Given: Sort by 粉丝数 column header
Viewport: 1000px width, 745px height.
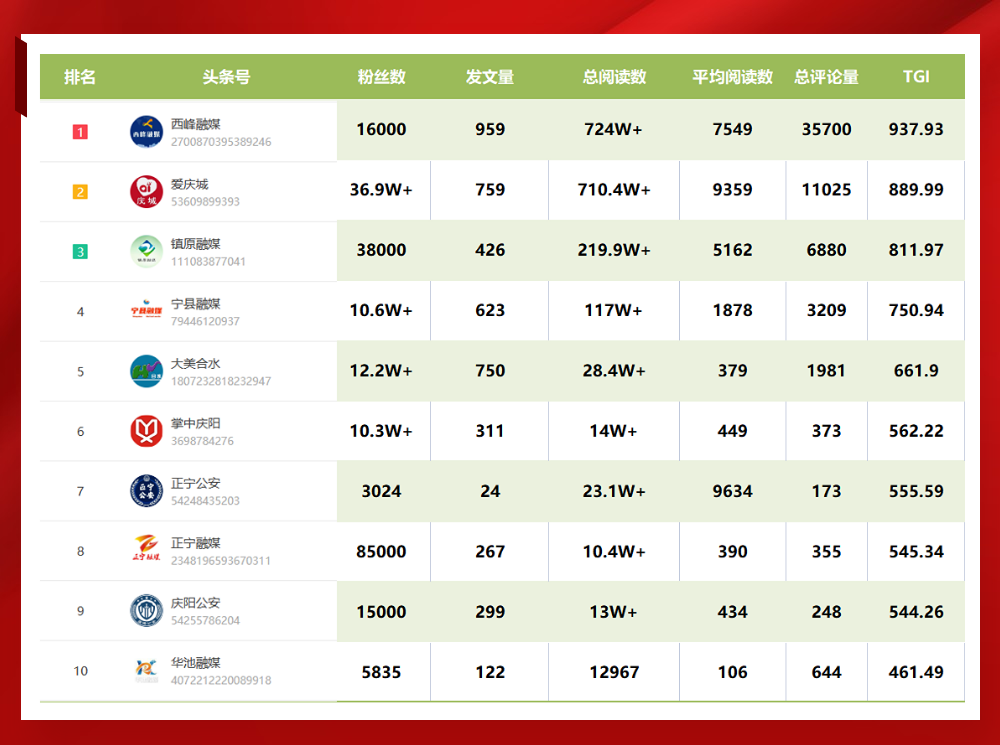Looking at the screenshot, I should [x=382, y=77].
